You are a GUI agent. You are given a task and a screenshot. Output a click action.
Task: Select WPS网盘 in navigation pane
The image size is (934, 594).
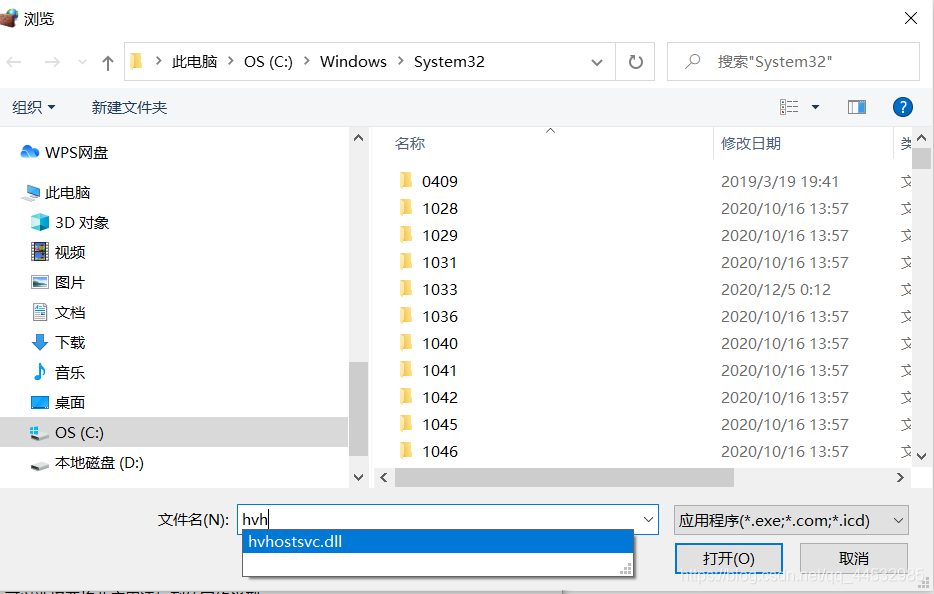tap(64, 153)
